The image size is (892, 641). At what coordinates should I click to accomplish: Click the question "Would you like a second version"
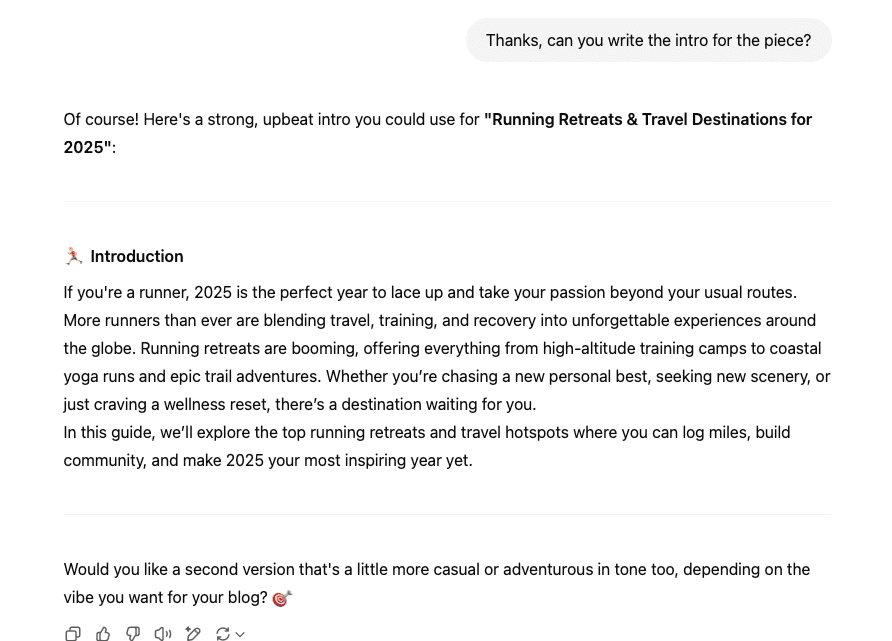436,569
